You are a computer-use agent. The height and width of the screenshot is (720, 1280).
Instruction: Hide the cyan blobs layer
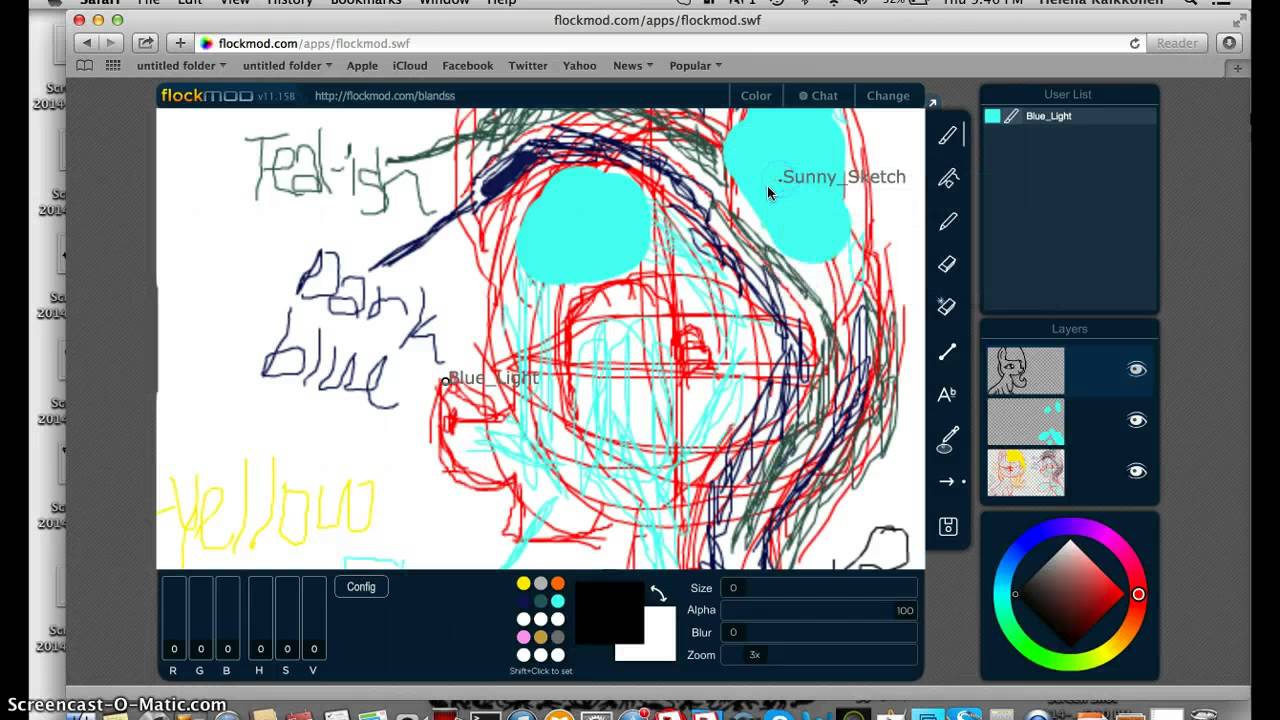point(1137,420)
